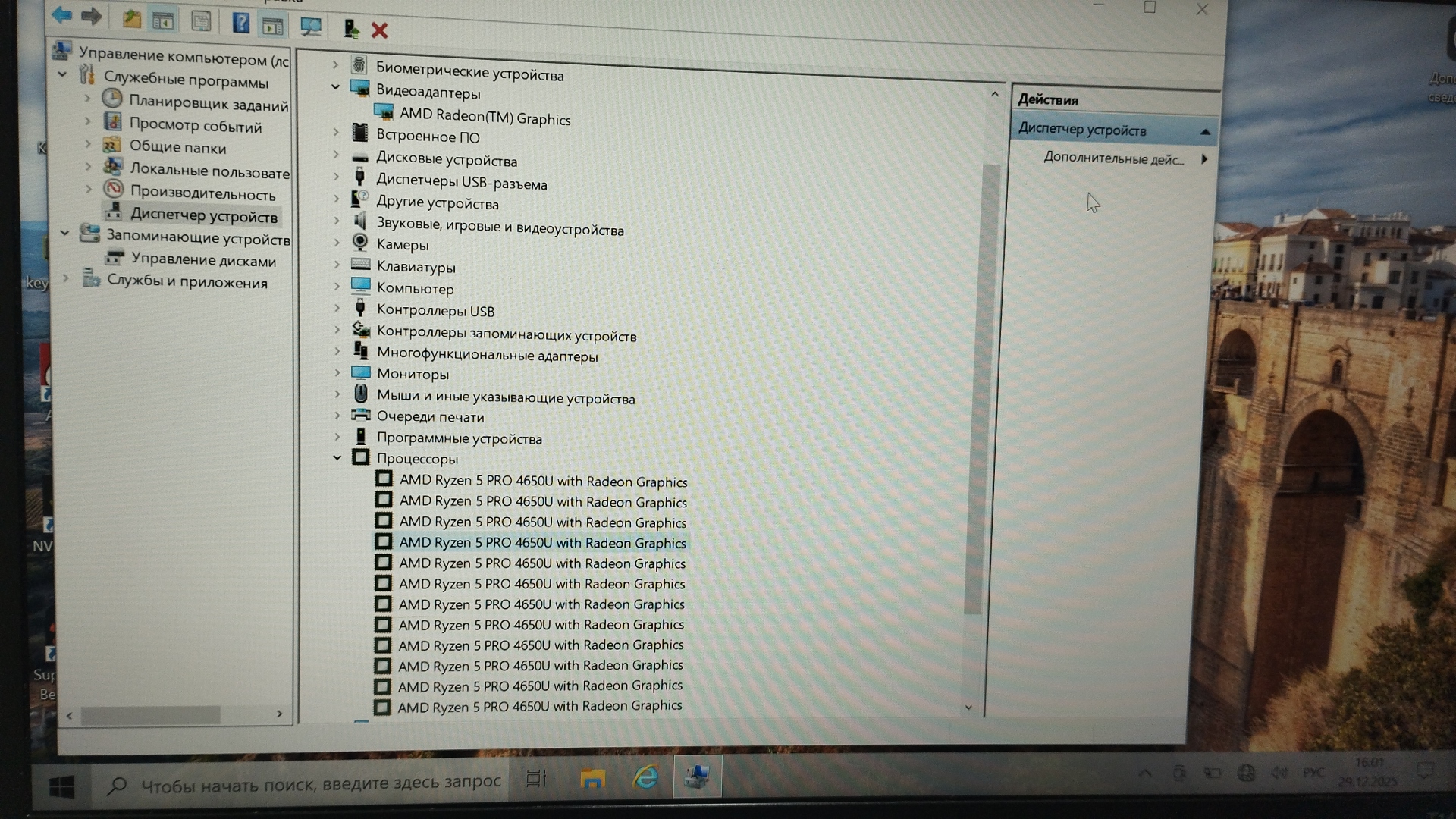
Task: Open Help via blue question mark icon
Action: click(x=240, y=23)
